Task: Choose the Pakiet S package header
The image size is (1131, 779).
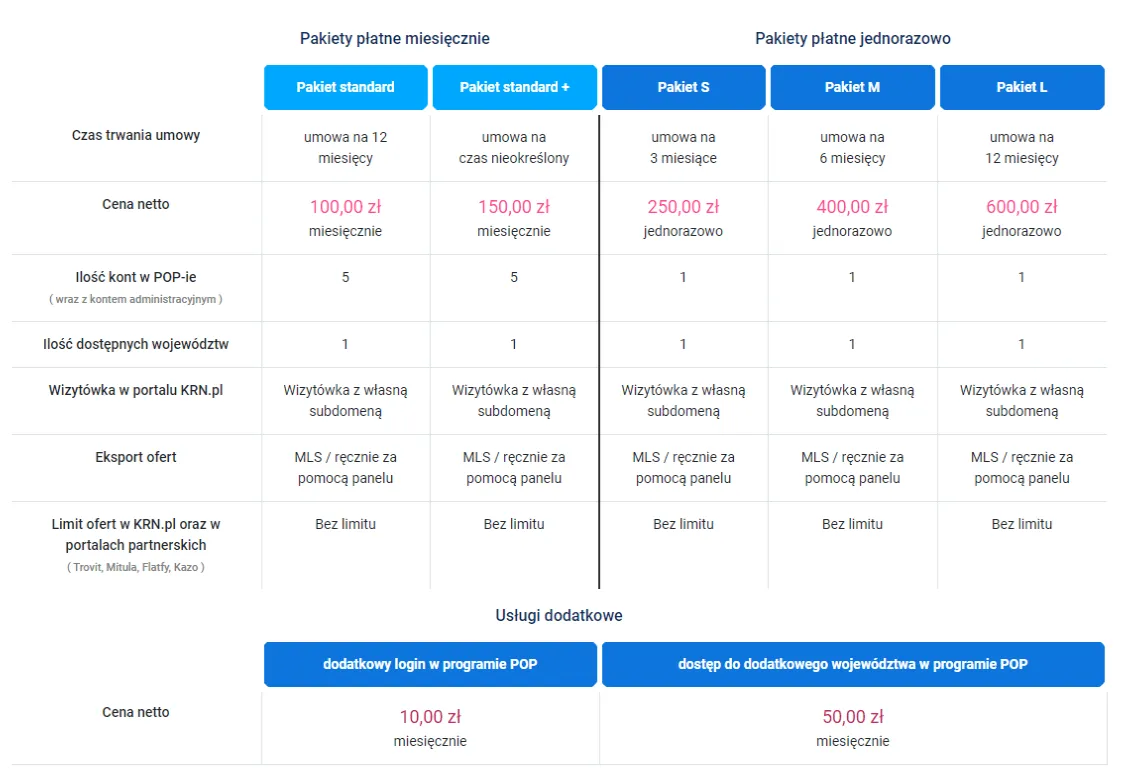Action: pos(683,87)
